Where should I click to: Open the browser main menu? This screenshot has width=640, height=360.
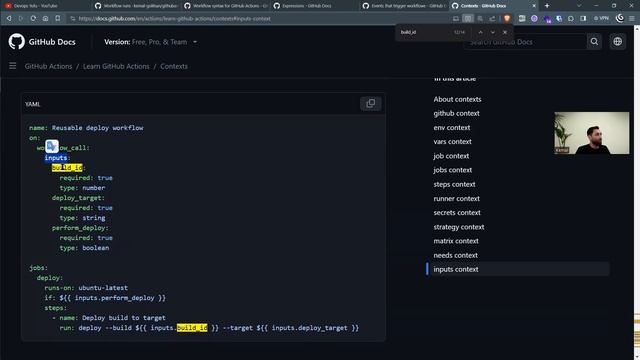point(632,18)
